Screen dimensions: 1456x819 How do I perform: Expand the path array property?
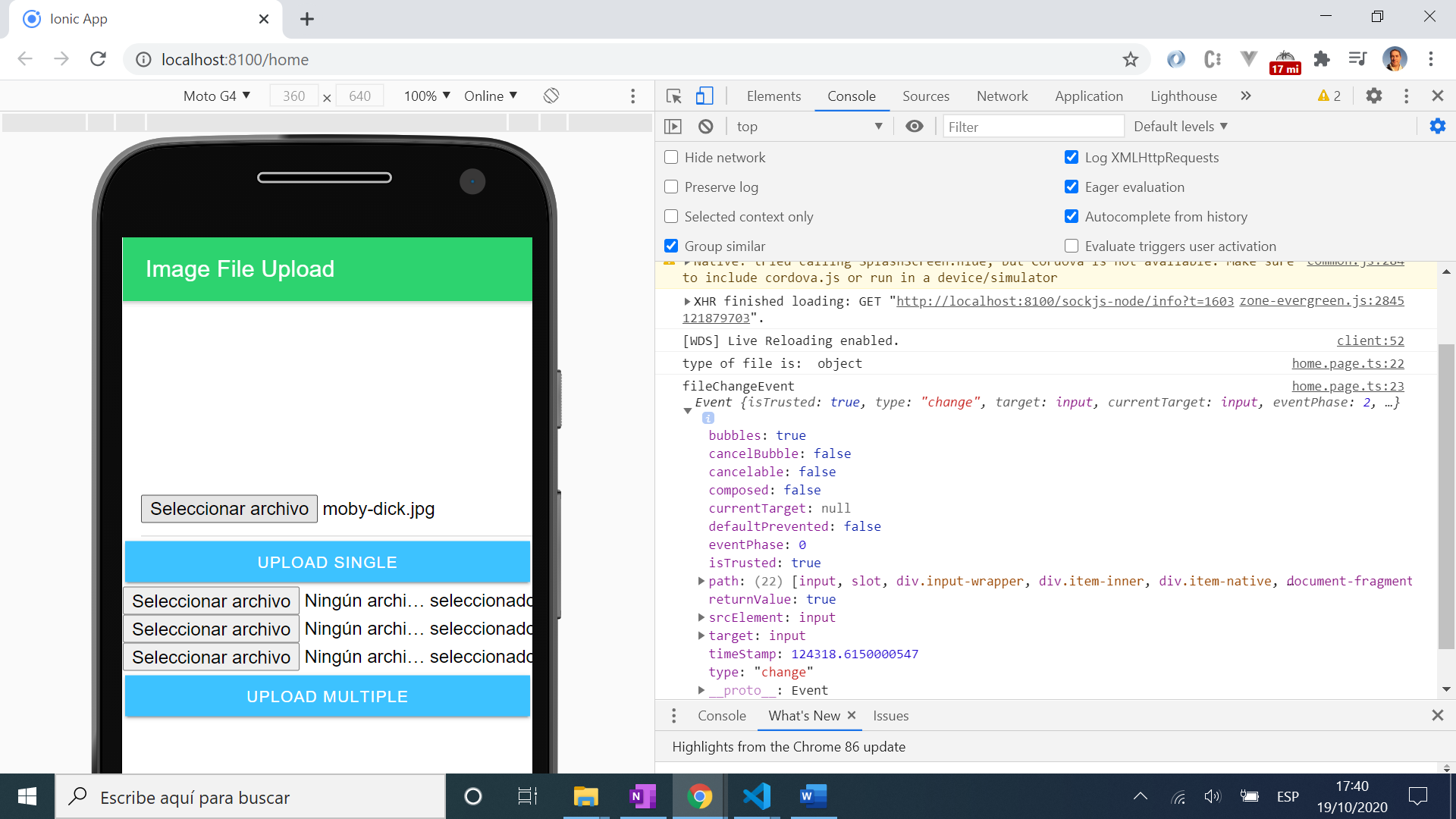click(x=701, y=581)
